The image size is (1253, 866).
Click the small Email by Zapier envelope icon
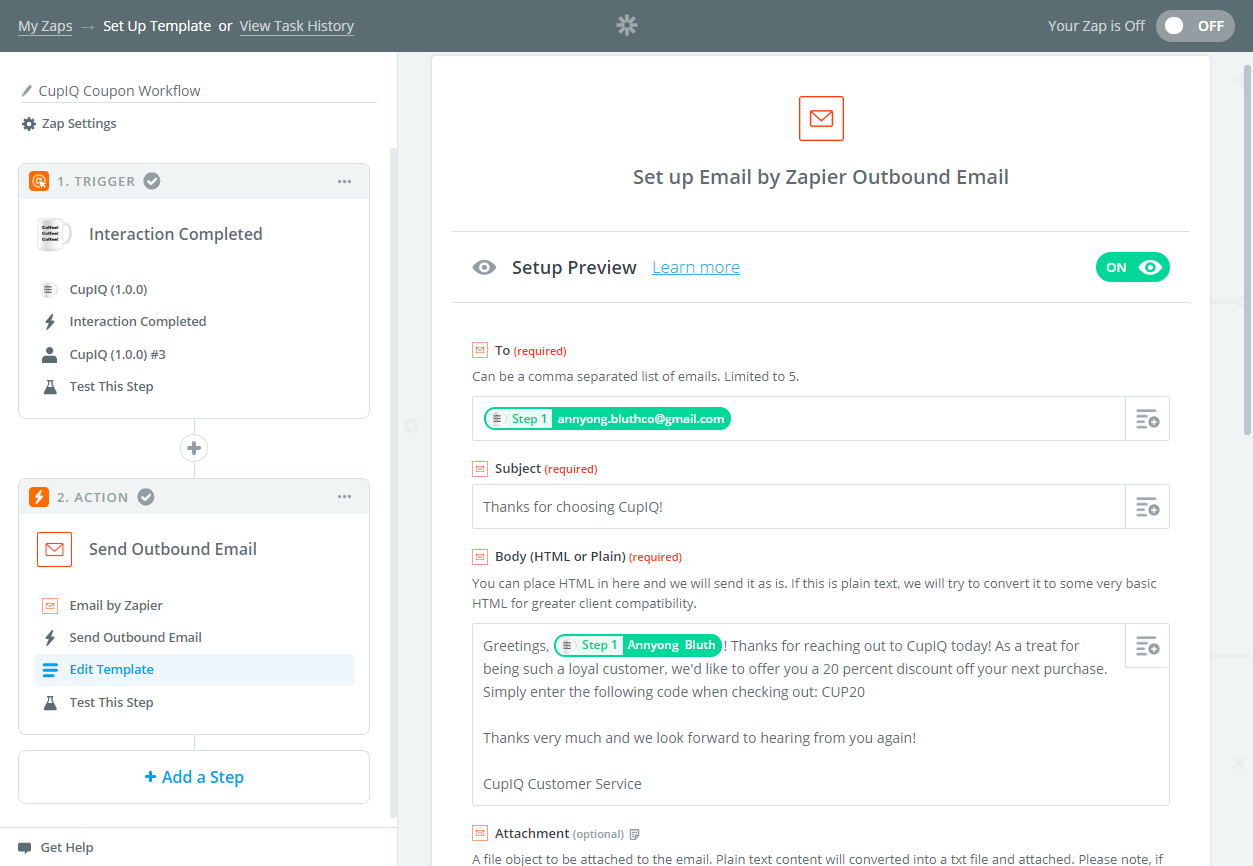pyautogui.click(x=49, y=606)
